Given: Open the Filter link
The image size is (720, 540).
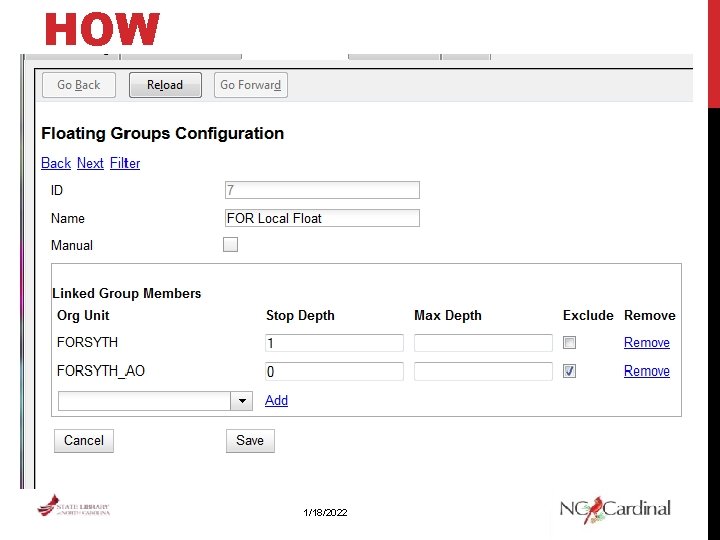Looking at the screenshot, I should click(x=125, y=163).
